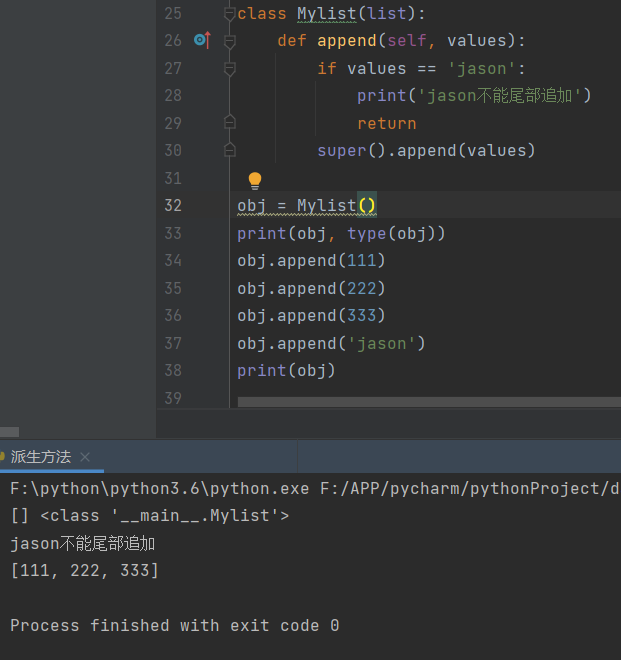Click 'obj.append(222)' in the editor

click(x=311, y=288)
